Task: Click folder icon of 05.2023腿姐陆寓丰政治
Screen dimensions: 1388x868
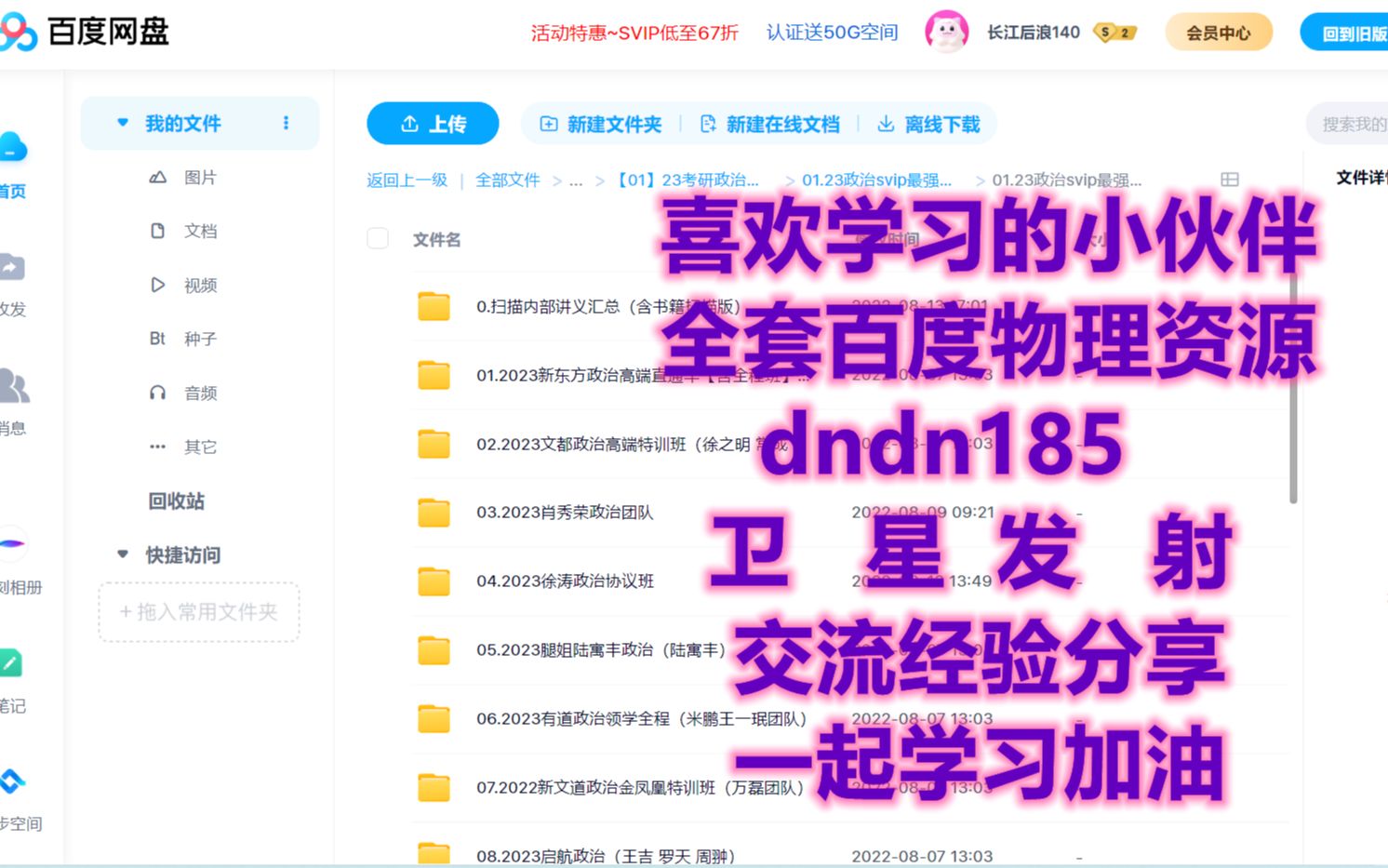Action: click(434, 650)
